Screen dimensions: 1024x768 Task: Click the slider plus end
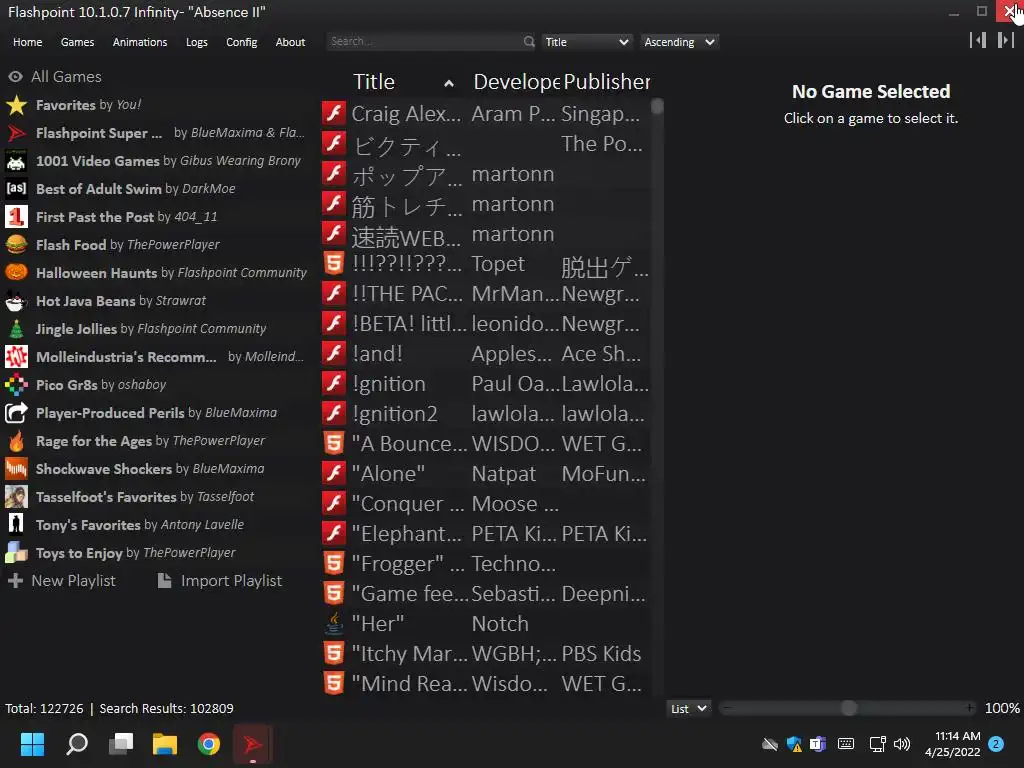pos(970,708)
